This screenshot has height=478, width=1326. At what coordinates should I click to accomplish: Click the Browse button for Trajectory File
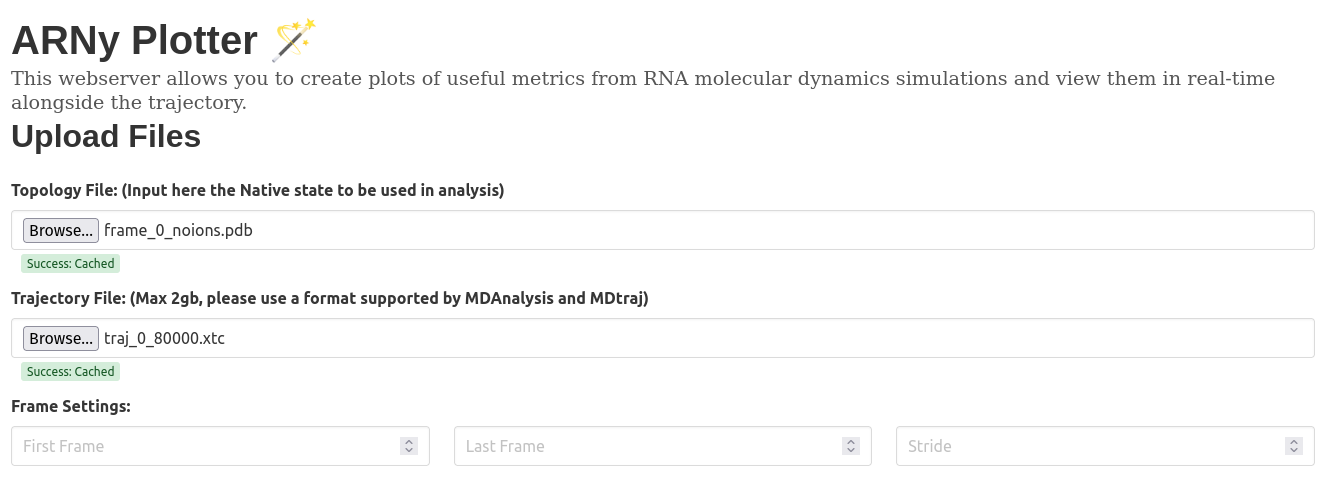tap(61, 338)
